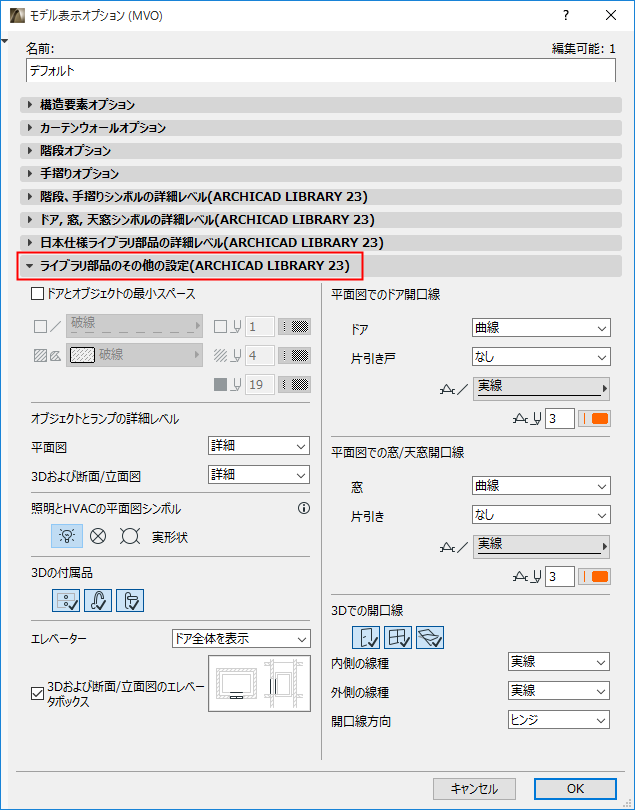Select the circle-in-brackets lighting symbol icon
Screen dimensions: 635x810
click(x=130, y=536)
